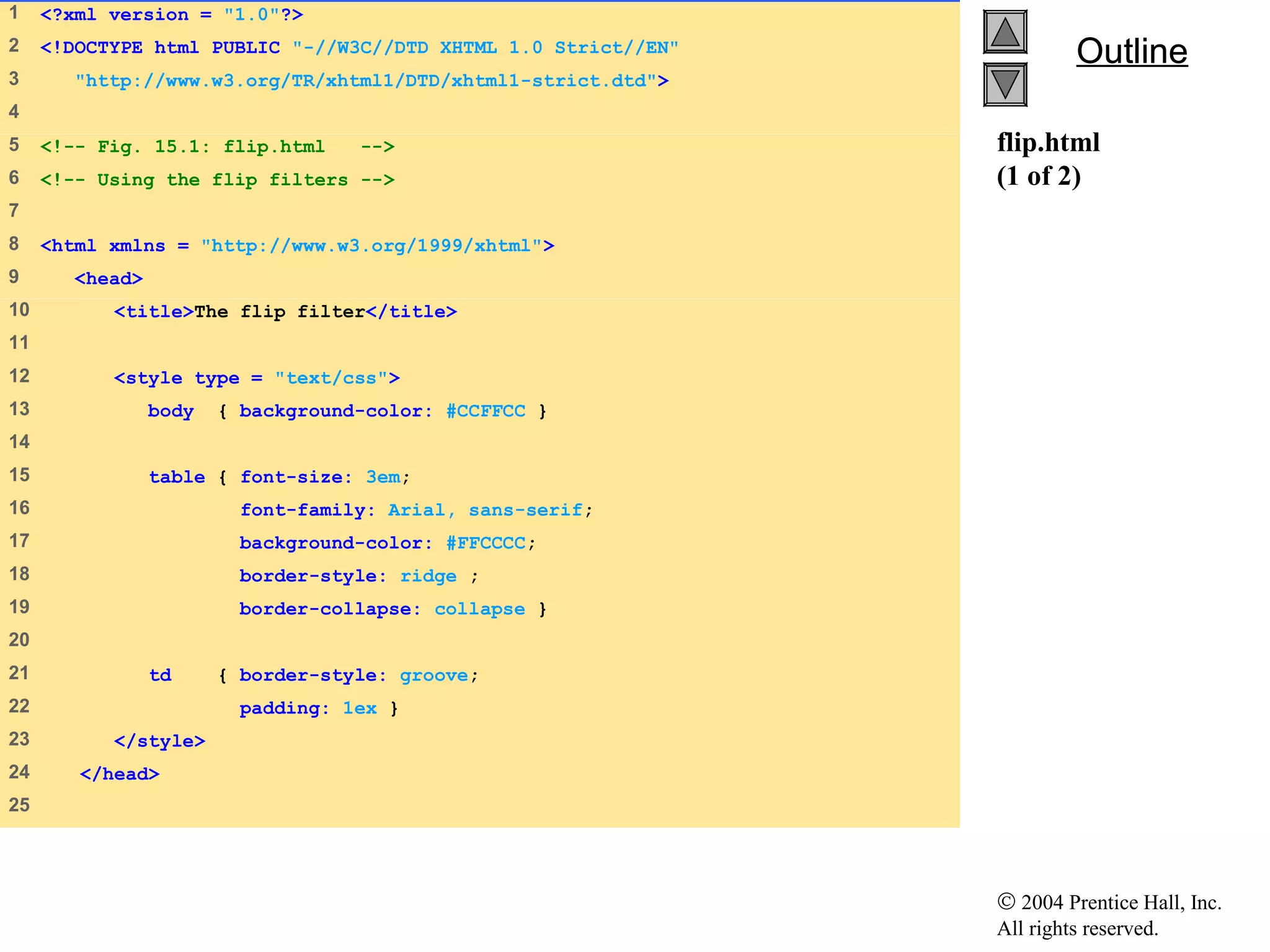
Task: Open the Outline heading link
Action: point(1132,51)
